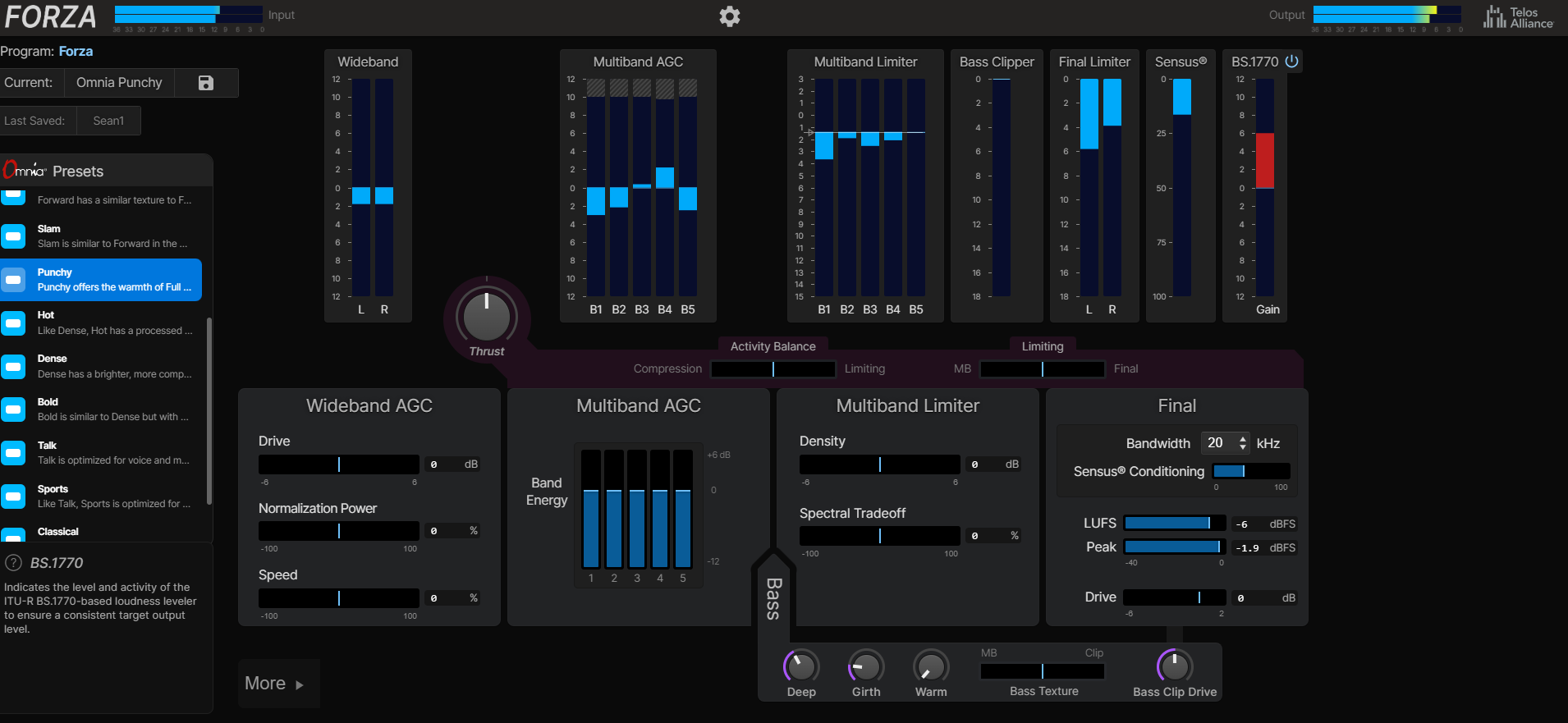1568x723 pixels.
Task: Adjust the Bass Texture slider
Action: click(1043, 671)
